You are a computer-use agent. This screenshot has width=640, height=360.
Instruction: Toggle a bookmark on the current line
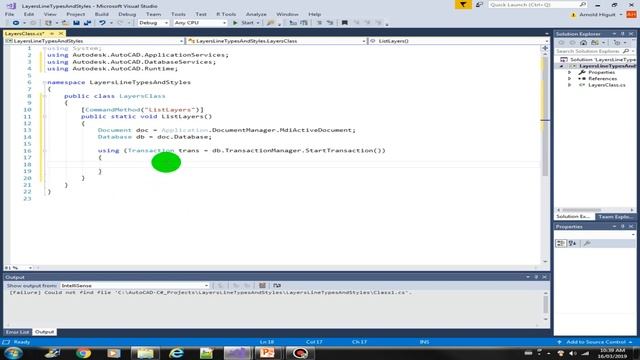[344, 23]
